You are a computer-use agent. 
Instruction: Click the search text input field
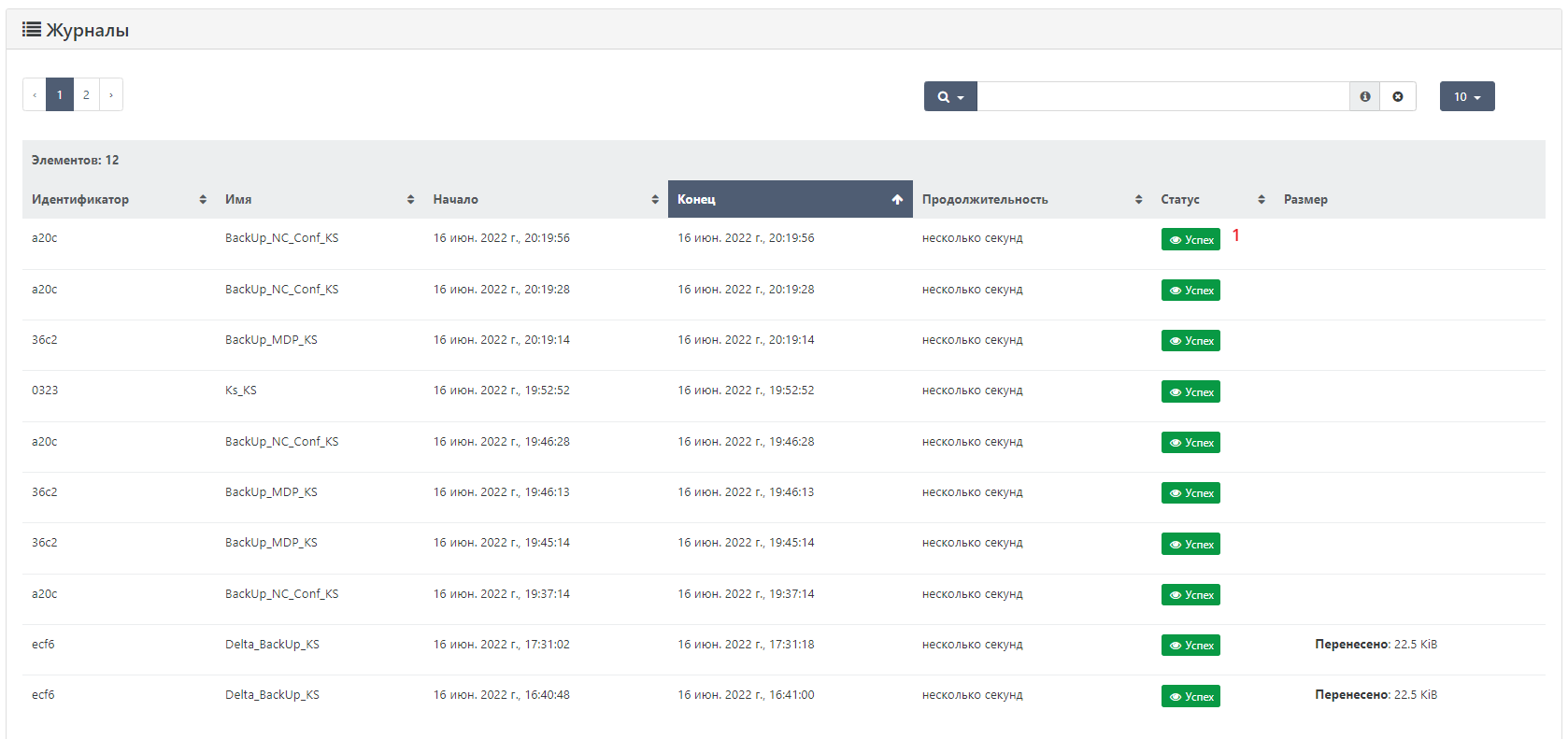point(1163,96)
